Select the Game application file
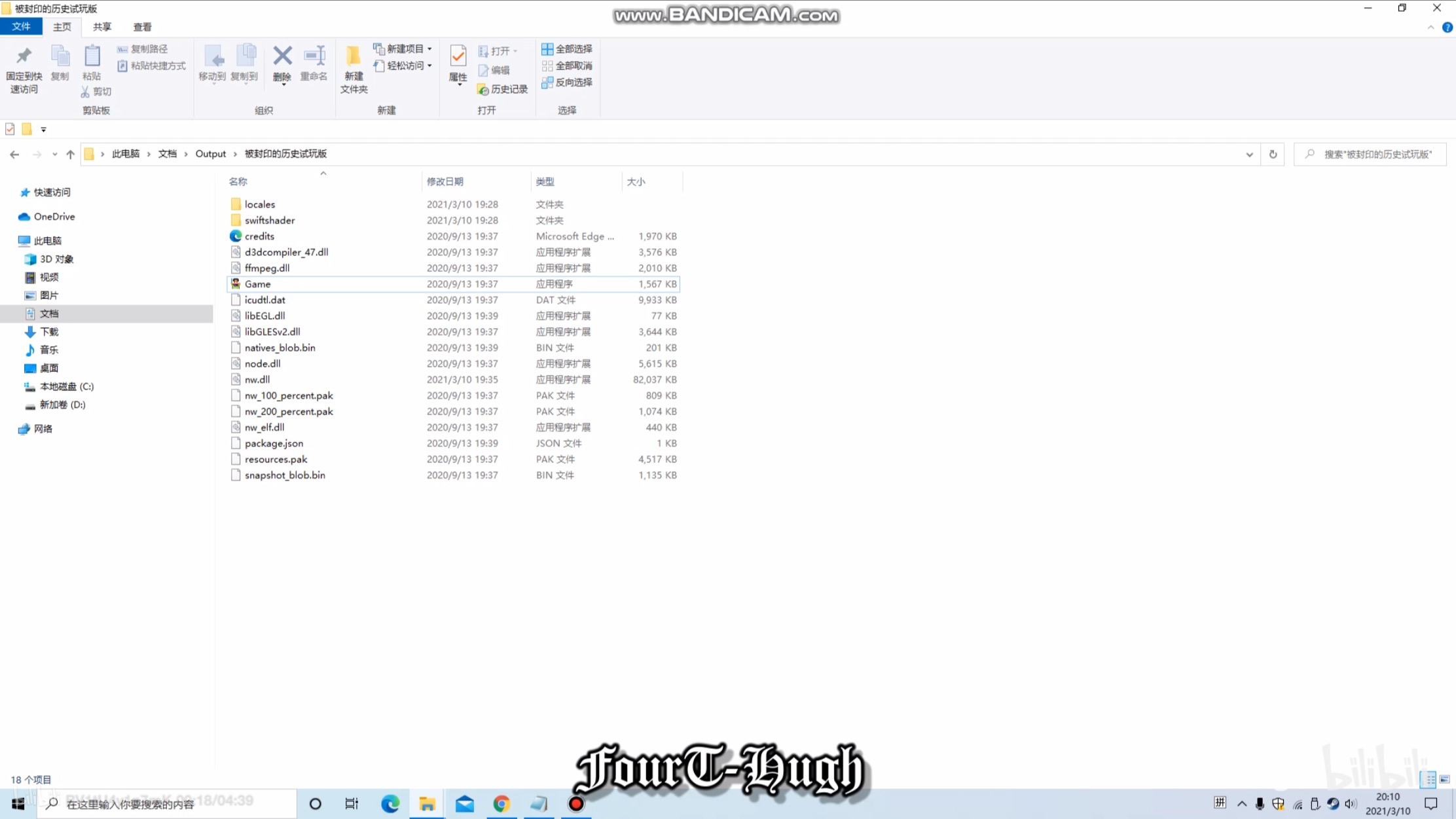Viewport: 1456px width, 819px height. point(453,284)
